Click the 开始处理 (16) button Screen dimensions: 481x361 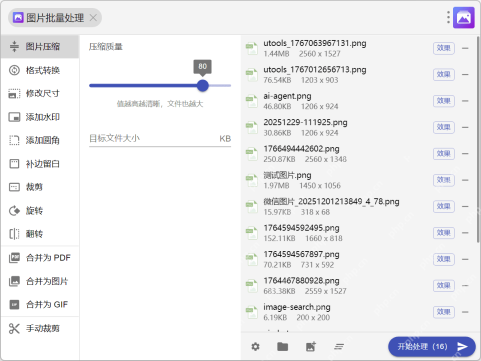coord(432,347)
